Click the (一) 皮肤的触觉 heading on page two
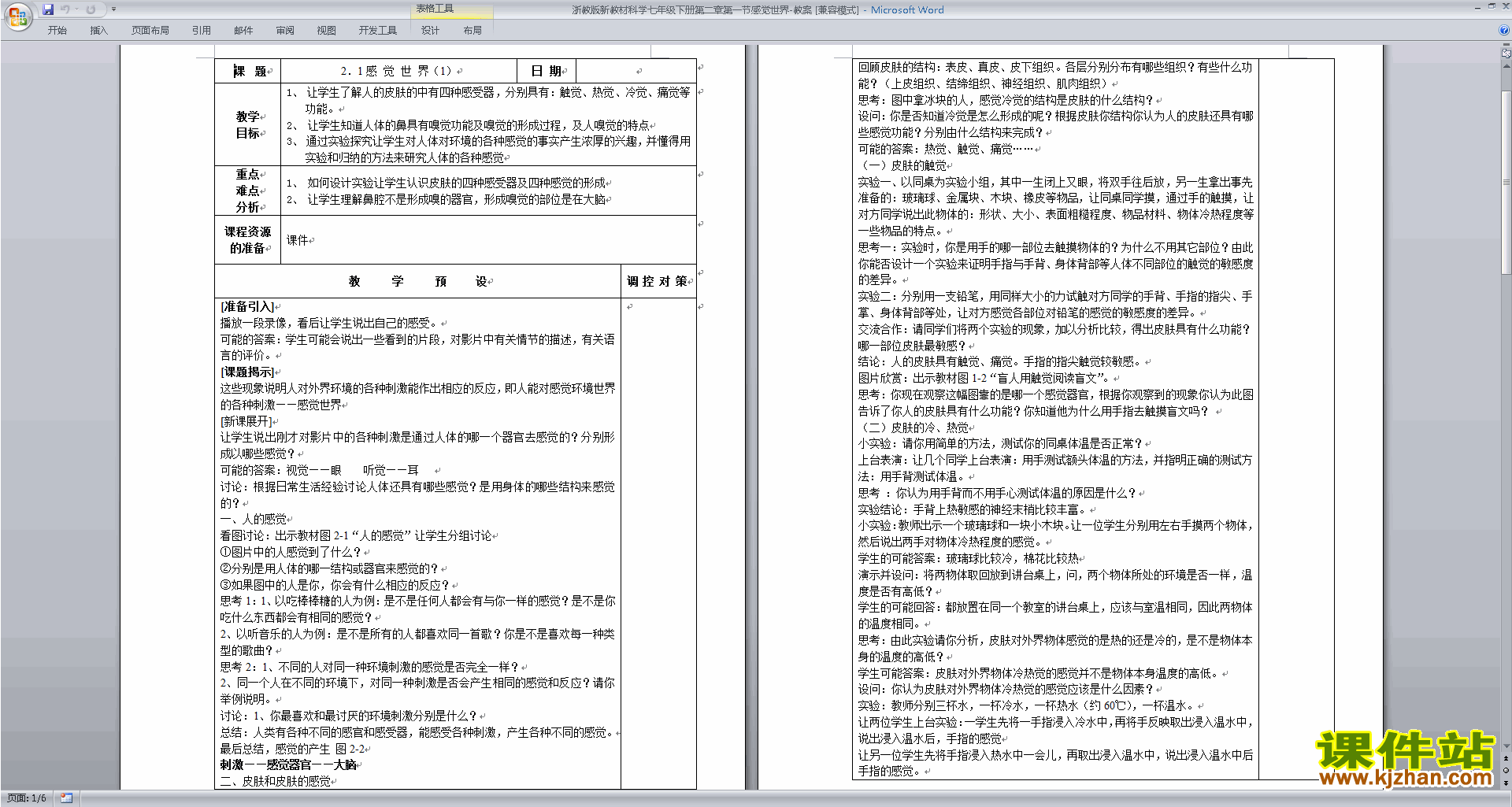The image size is (1512, 807). pyautogui.click(x=903, y=165)
